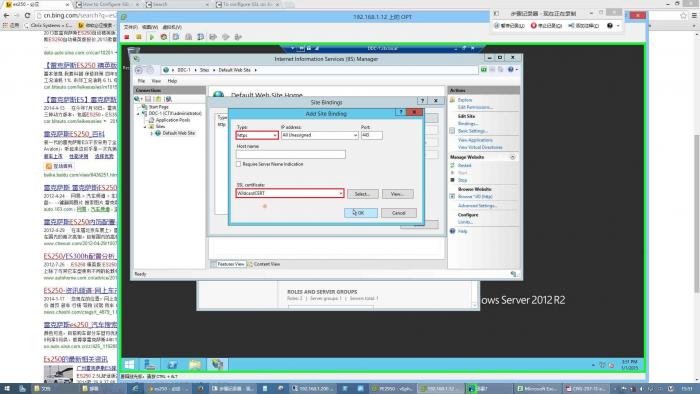Open the SSL certificate WildcastCERT dropdown
Viewport: 700px width, 394px height.
pos(290,193)
